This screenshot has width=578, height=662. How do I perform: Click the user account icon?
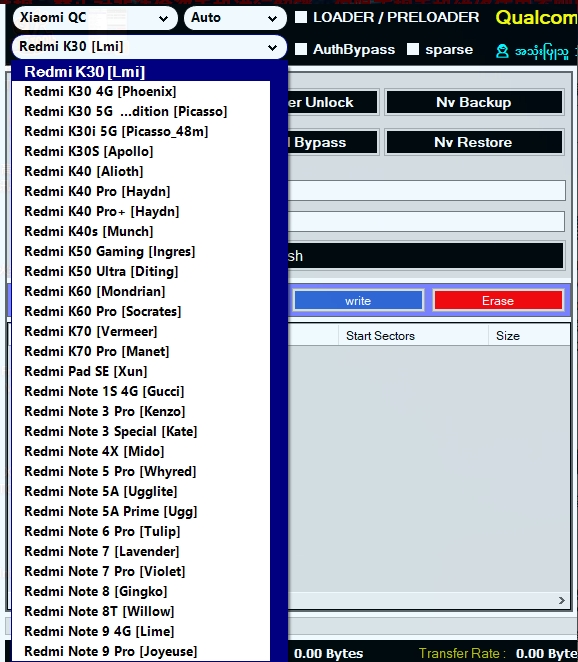click(502, 52)
